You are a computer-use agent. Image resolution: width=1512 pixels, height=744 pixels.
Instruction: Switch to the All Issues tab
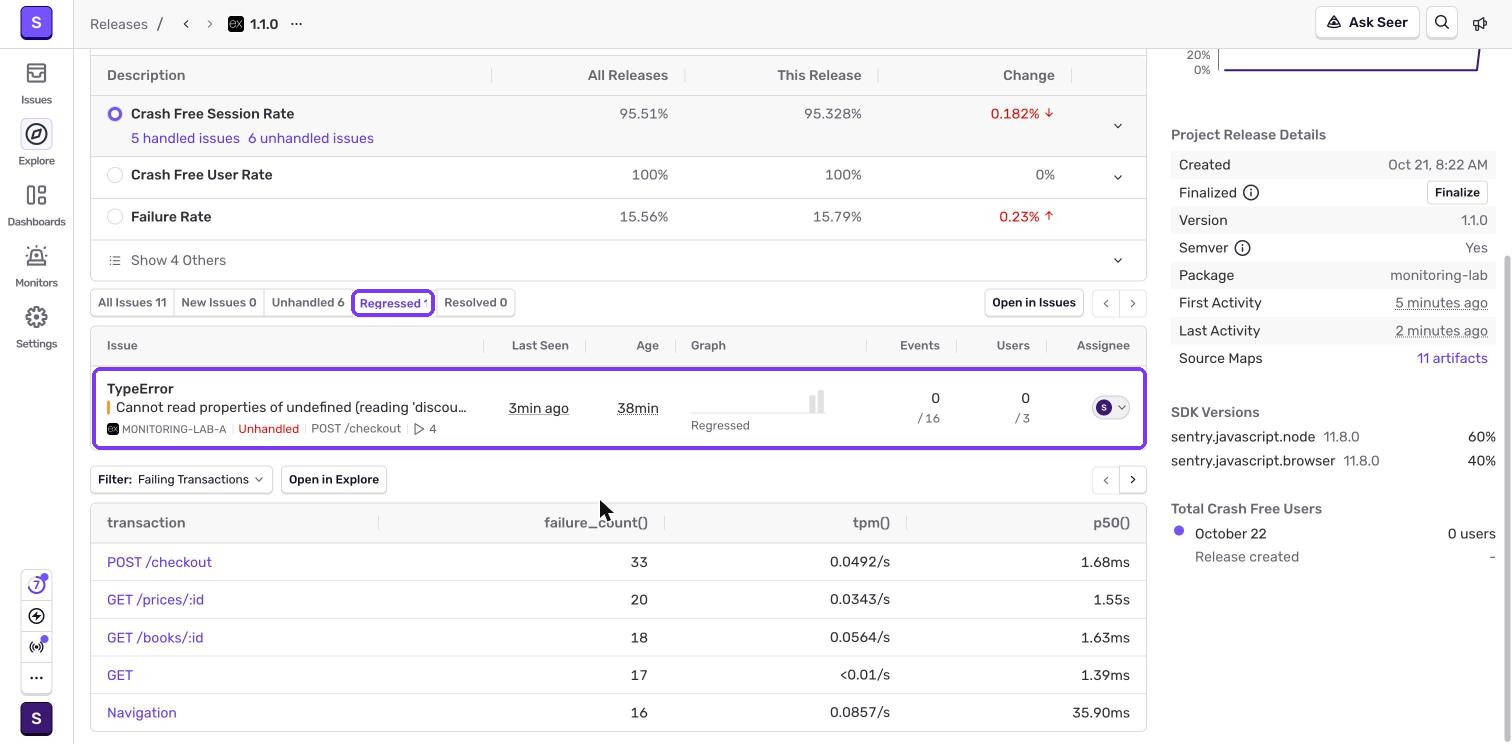pyautogui.click(x=132, y=303)
